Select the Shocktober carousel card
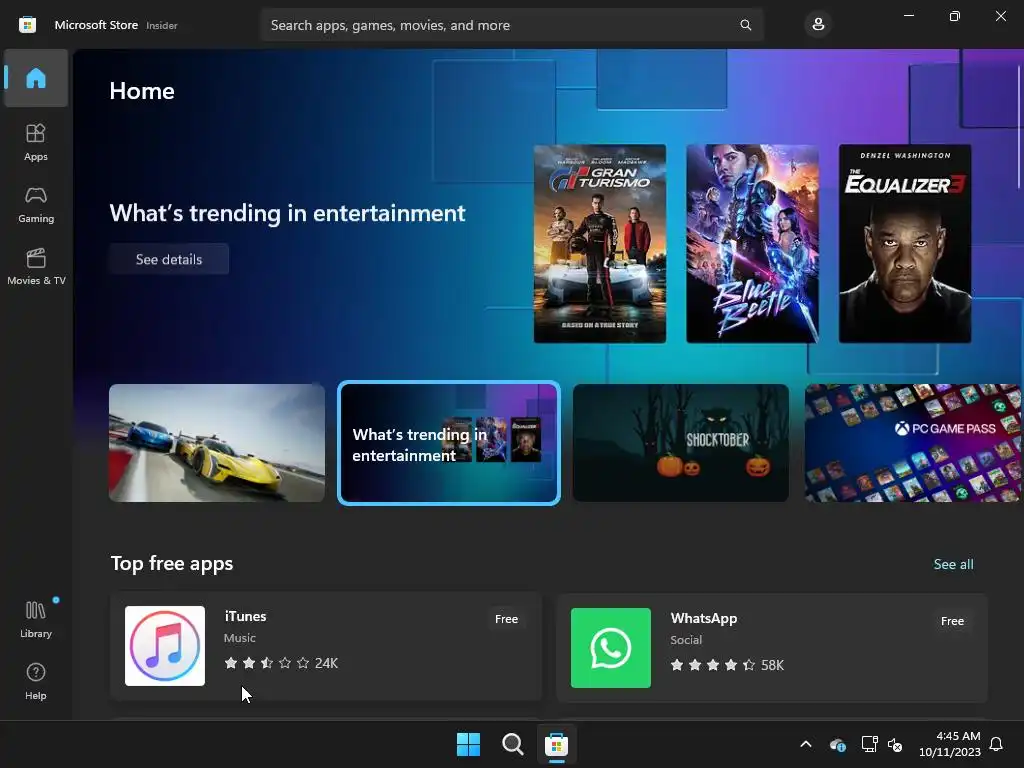The height and width of the screenshot is (768, 1024). (680, 443)
